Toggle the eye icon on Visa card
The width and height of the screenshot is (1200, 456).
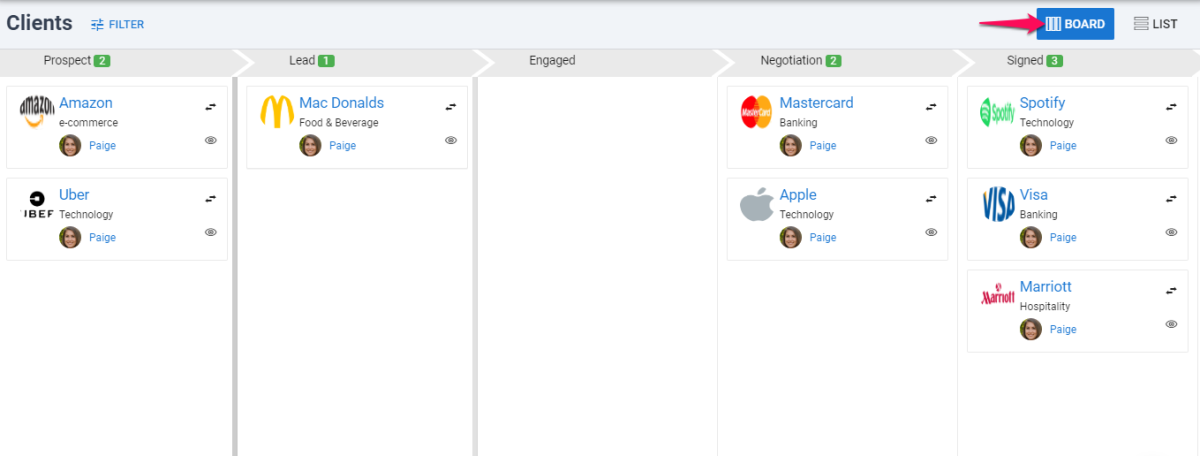(1171, 232)
